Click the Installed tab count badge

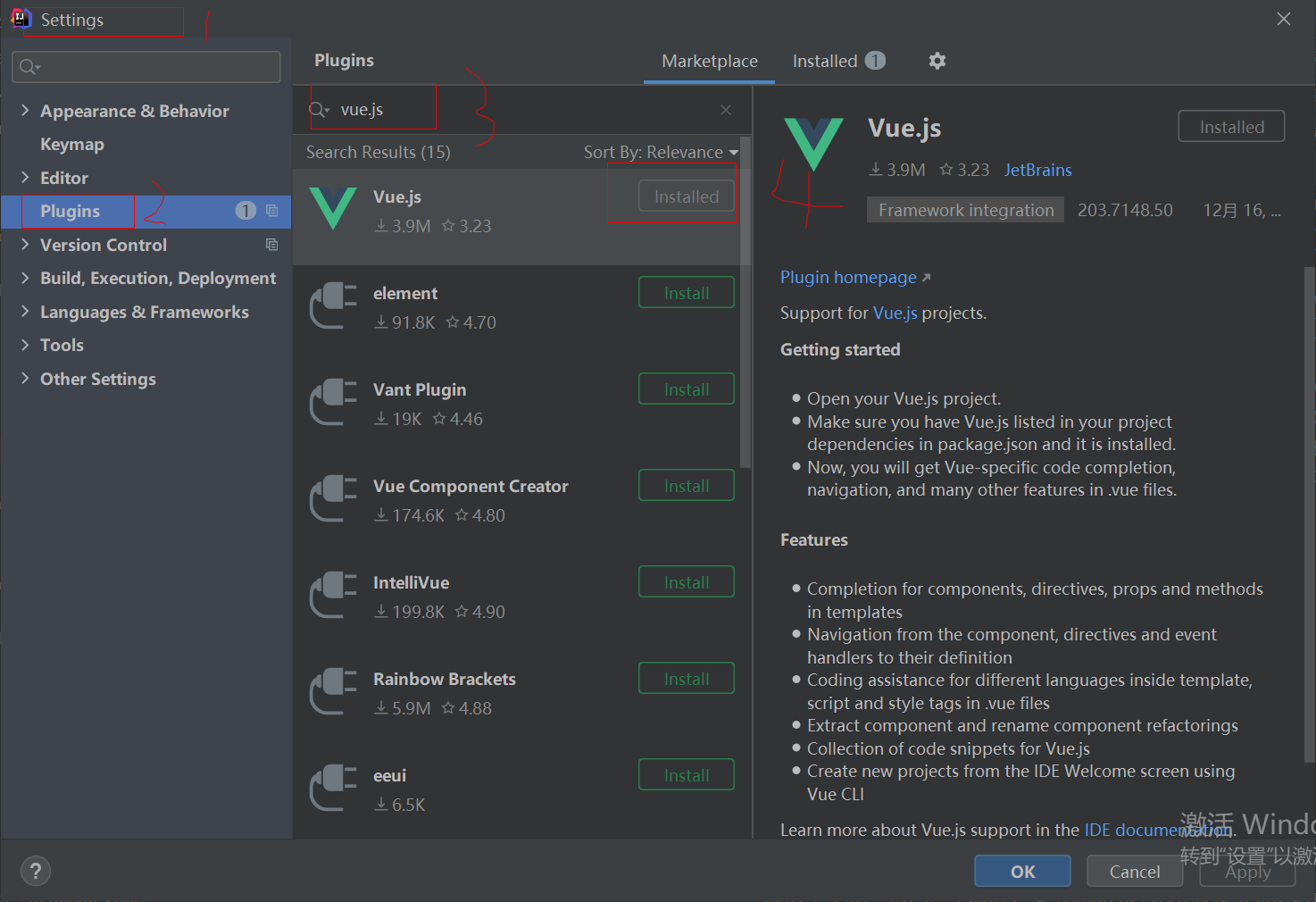click(x=876, y=60)
